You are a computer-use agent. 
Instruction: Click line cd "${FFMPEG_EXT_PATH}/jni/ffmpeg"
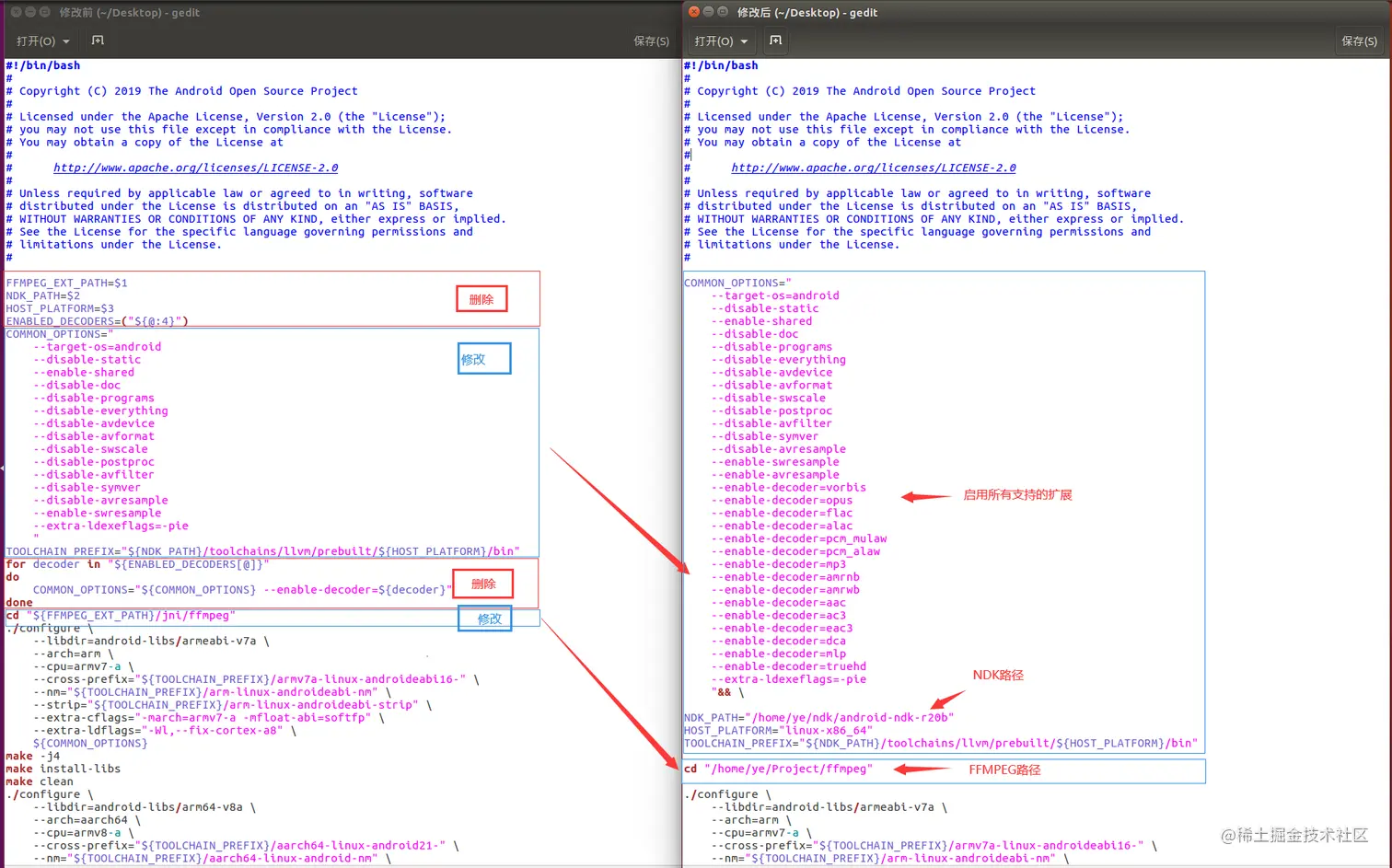pos(121,615)
